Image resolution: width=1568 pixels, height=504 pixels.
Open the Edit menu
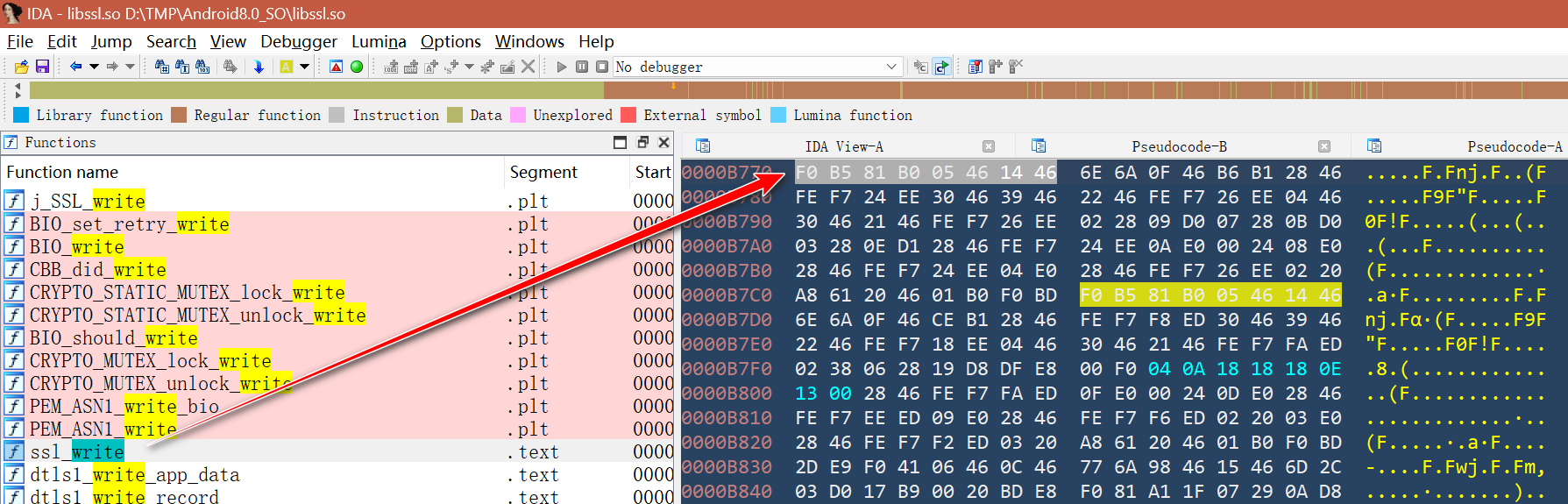[62, 41]
